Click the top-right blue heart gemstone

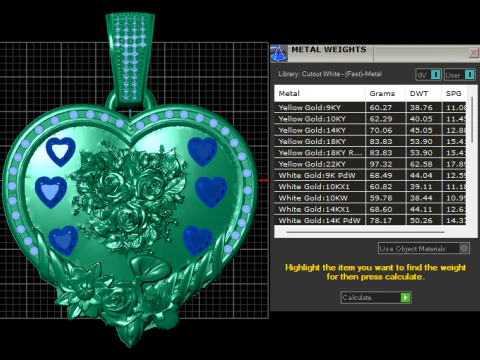[x=202, y=151]
